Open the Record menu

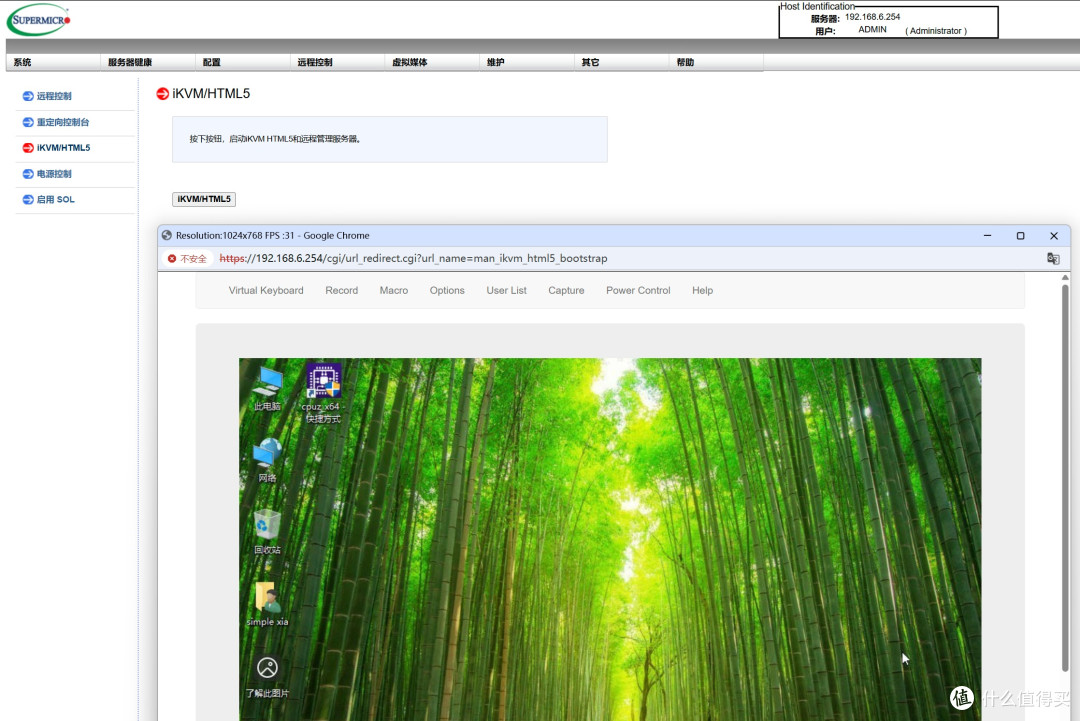point(342,291)
